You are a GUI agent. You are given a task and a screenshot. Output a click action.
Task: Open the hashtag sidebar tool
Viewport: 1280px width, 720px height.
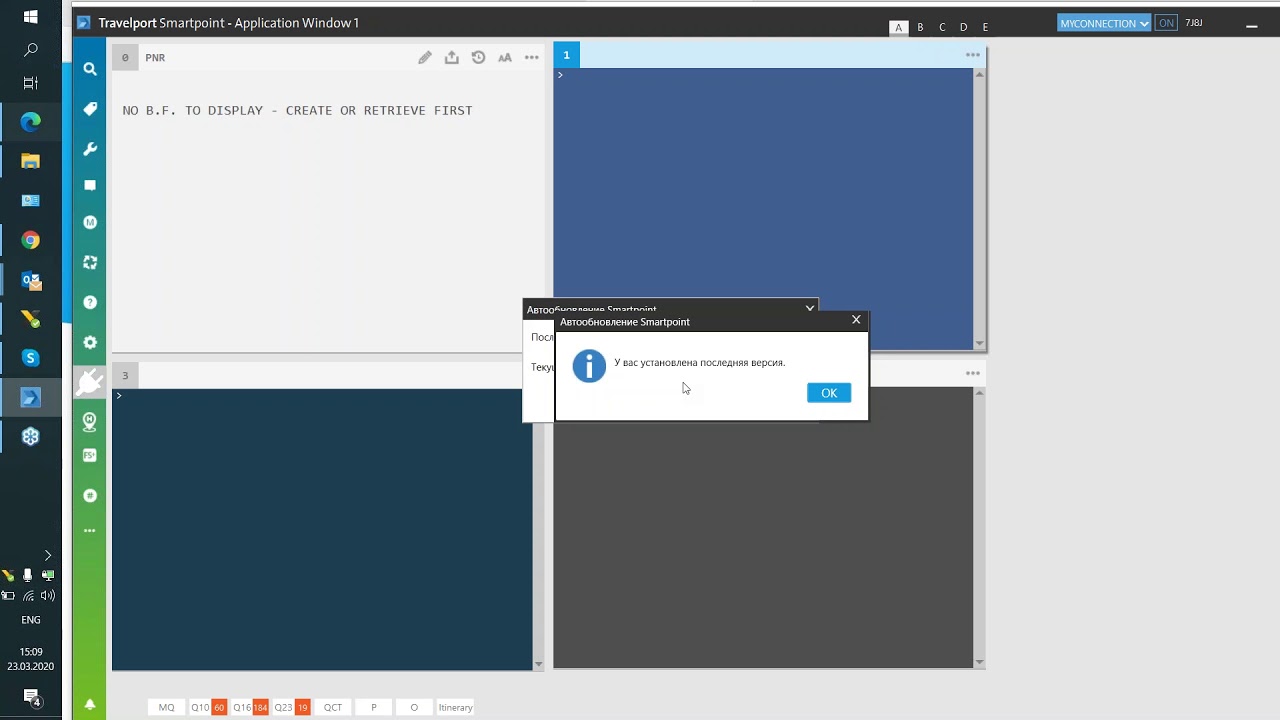point(90,495)
